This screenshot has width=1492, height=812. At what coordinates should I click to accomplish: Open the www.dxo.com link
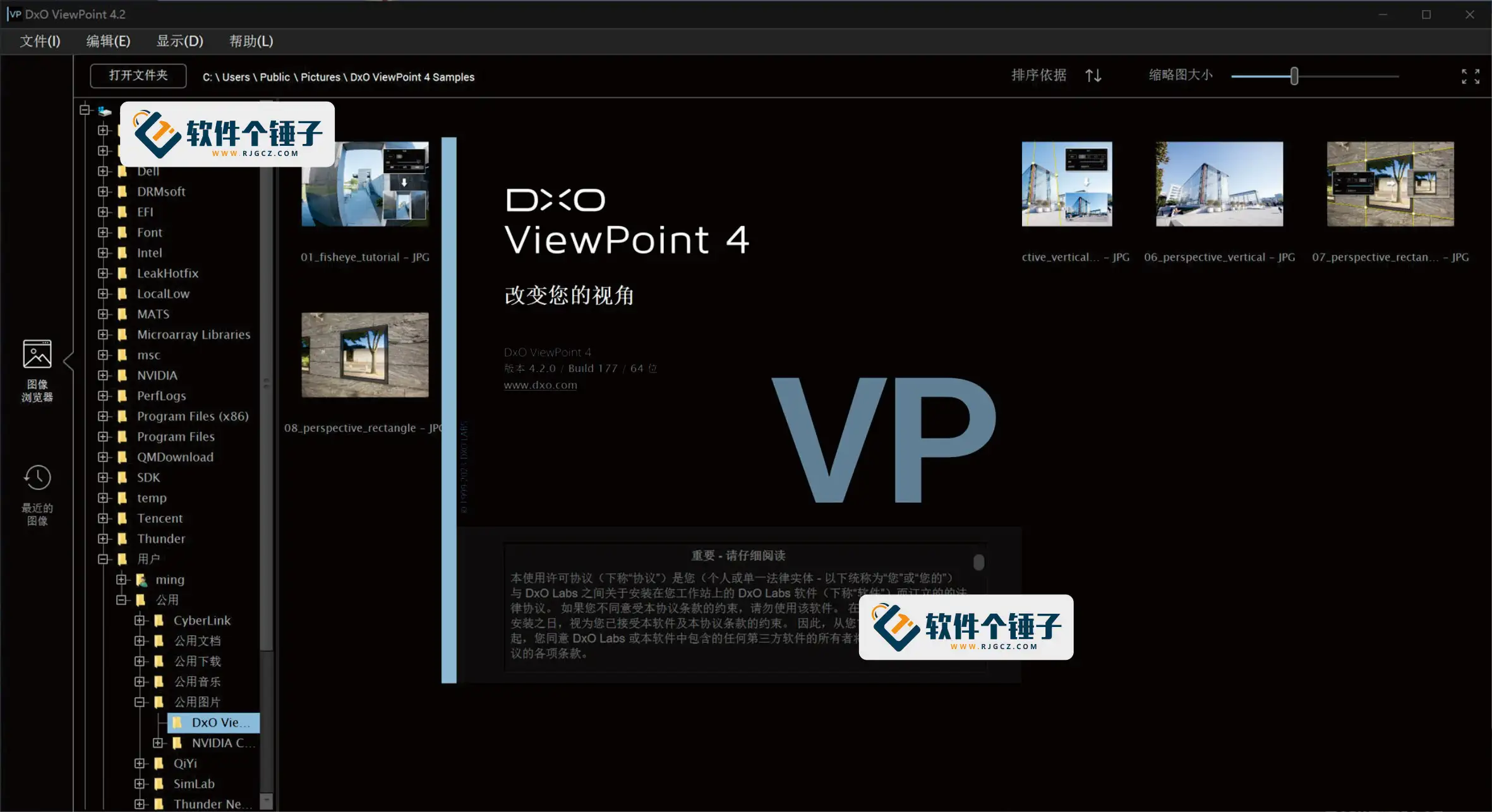pyautogui.click(x=540, y=385)
